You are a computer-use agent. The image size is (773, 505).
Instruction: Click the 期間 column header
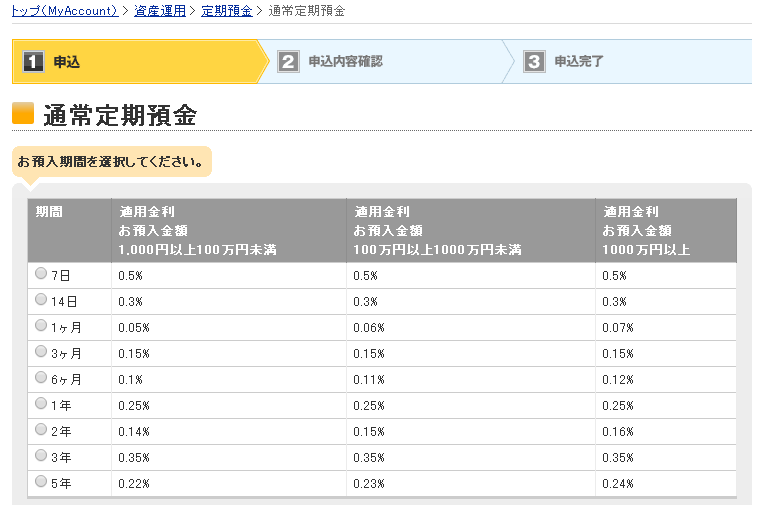[50, 212]
